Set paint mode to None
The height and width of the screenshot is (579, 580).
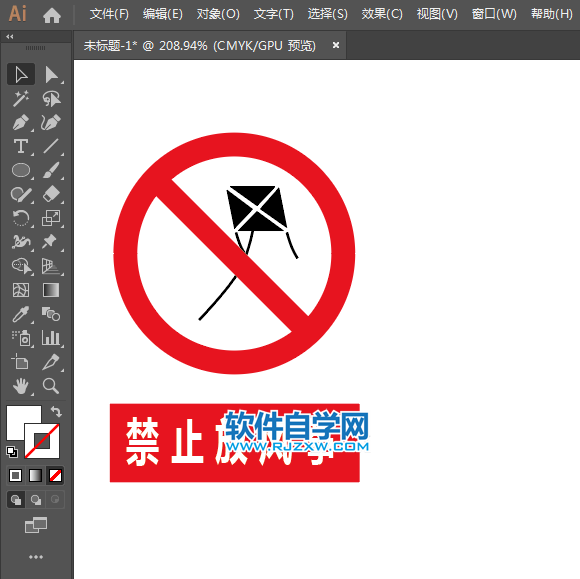pyautogui.click(x=55, y=476)
